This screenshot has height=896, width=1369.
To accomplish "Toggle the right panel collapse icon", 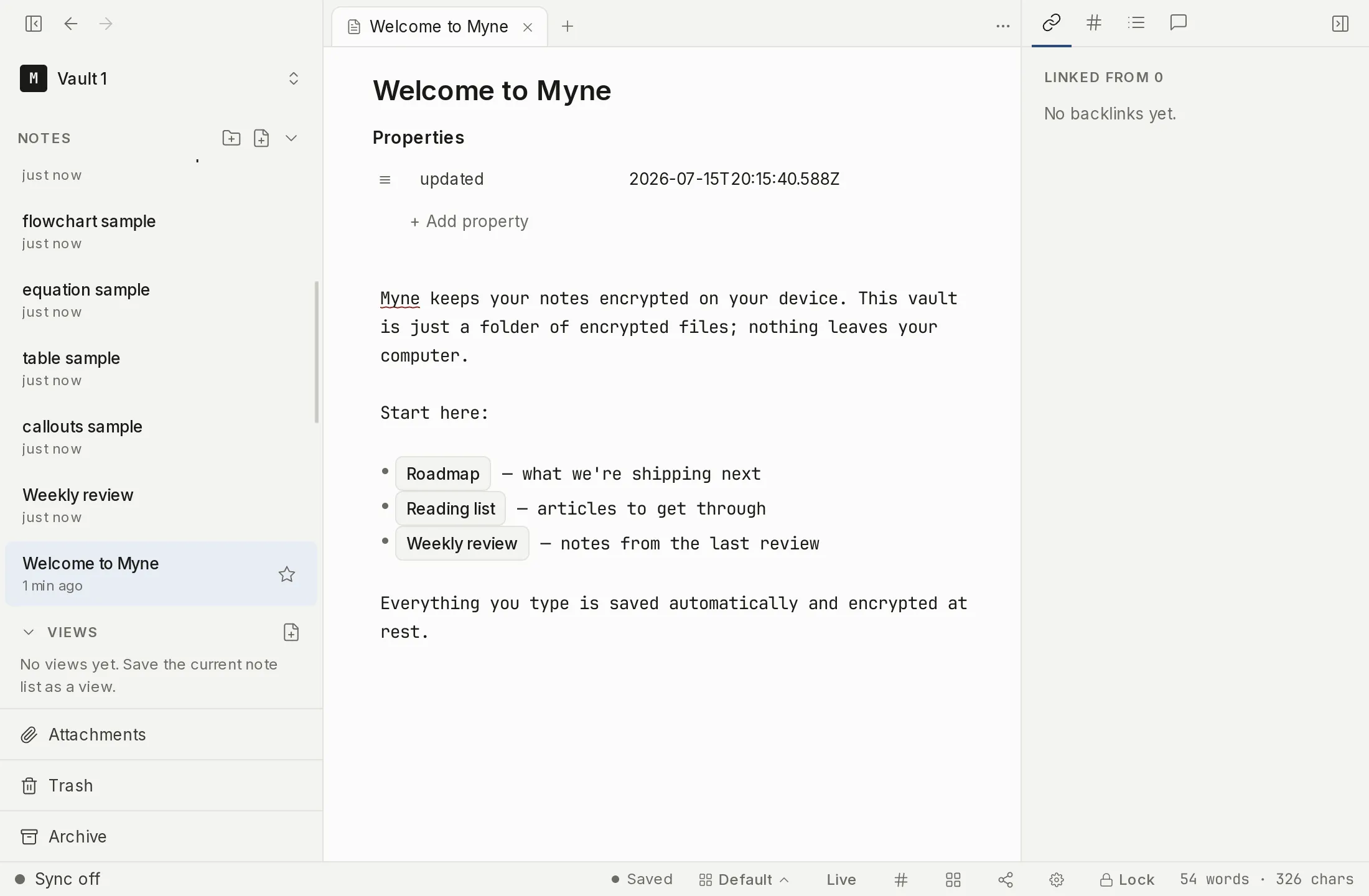I will tap(1340, 24).
